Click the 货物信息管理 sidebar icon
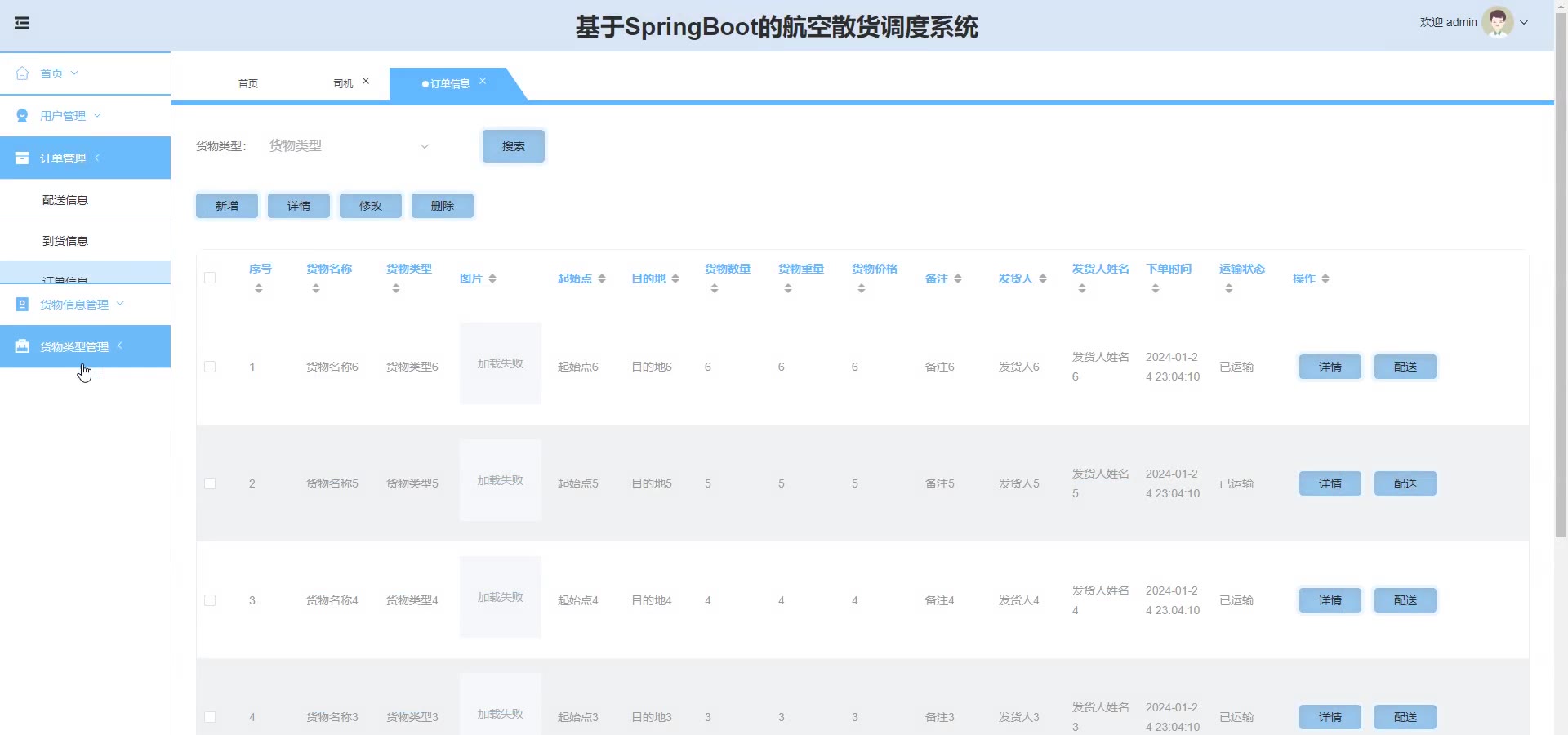 point(22,305)
